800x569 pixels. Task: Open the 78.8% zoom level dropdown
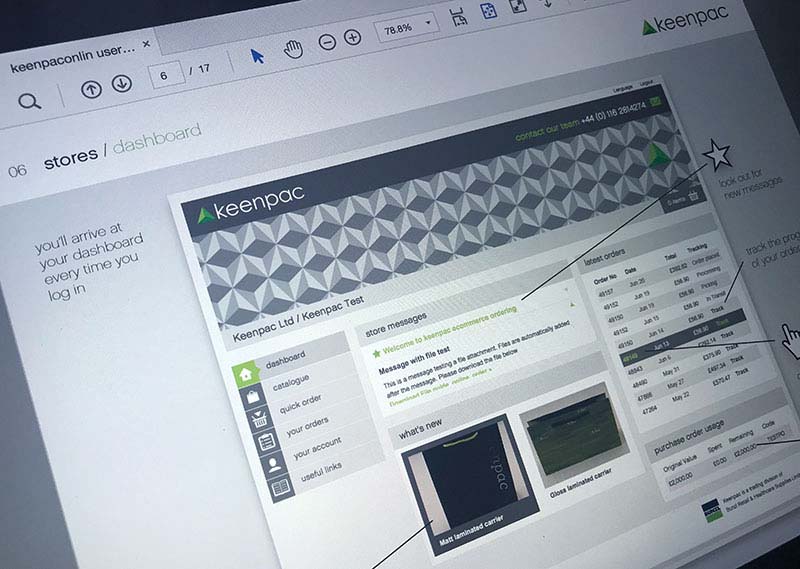(407, 27)
